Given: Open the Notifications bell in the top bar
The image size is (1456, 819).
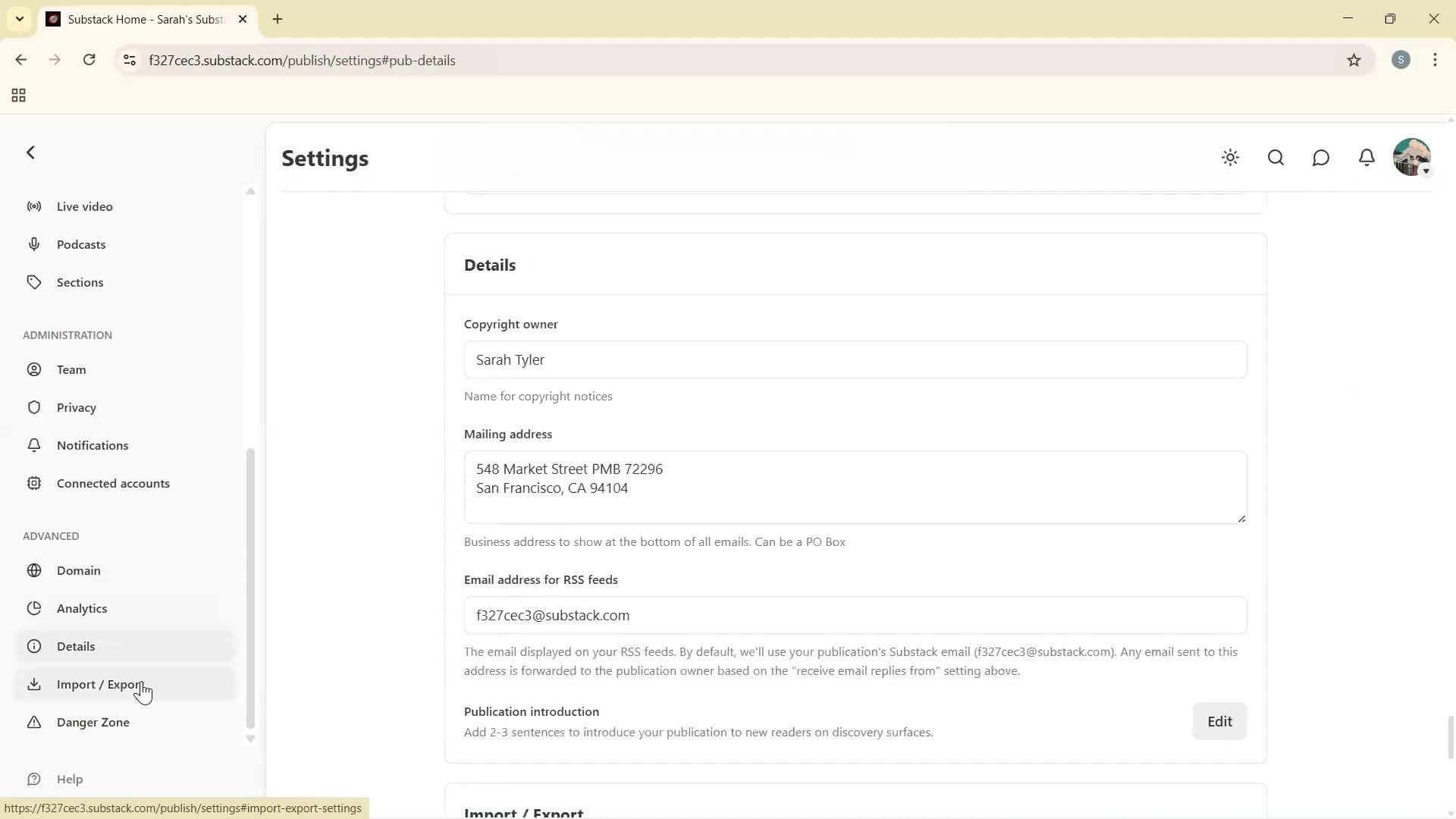Looking at the screenshot, I should click(1367, 157).
